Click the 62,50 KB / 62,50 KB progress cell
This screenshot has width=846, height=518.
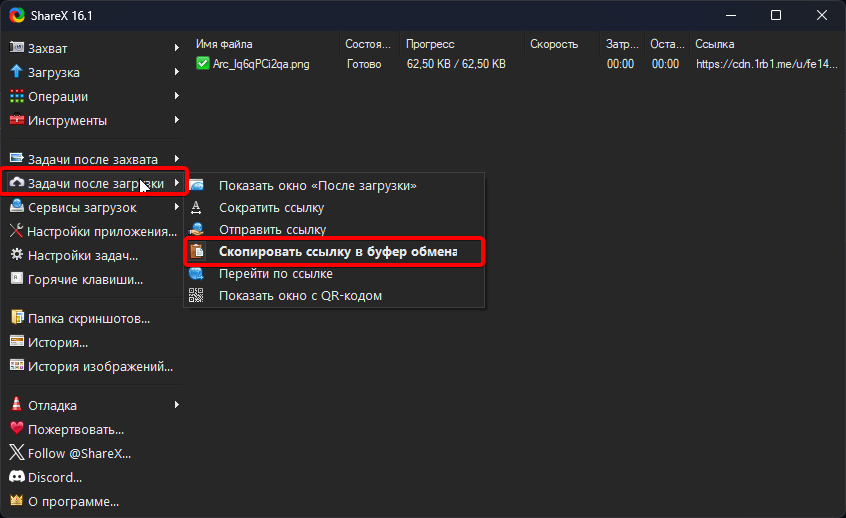tap(456, 64)
